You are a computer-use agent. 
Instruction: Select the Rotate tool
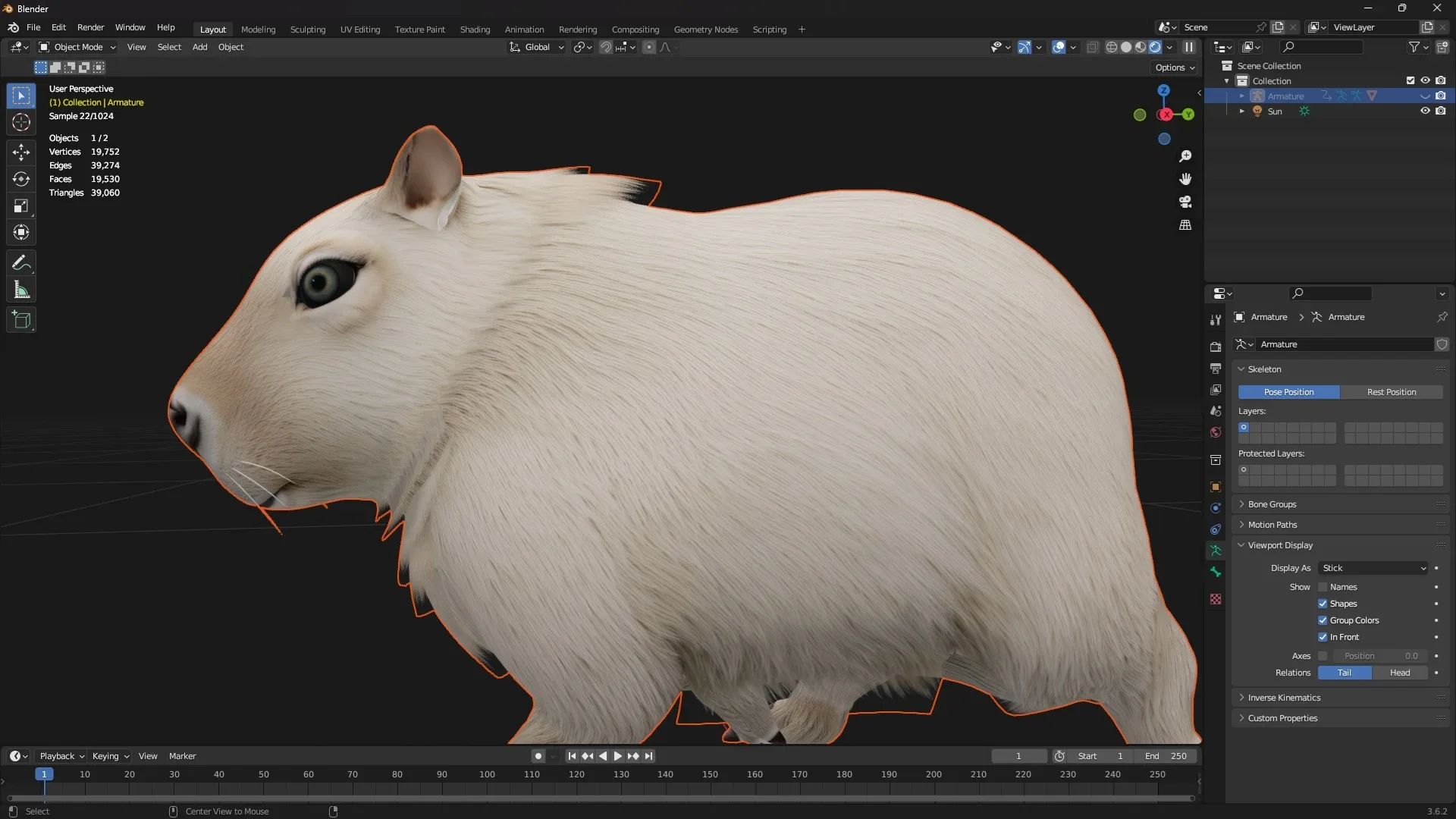[20, 179]
